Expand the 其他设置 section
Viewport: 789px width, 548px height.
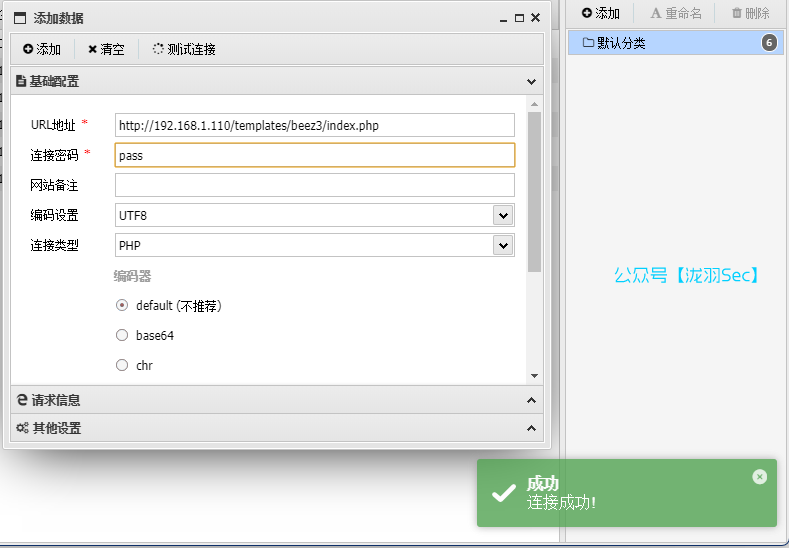(532, 428)
